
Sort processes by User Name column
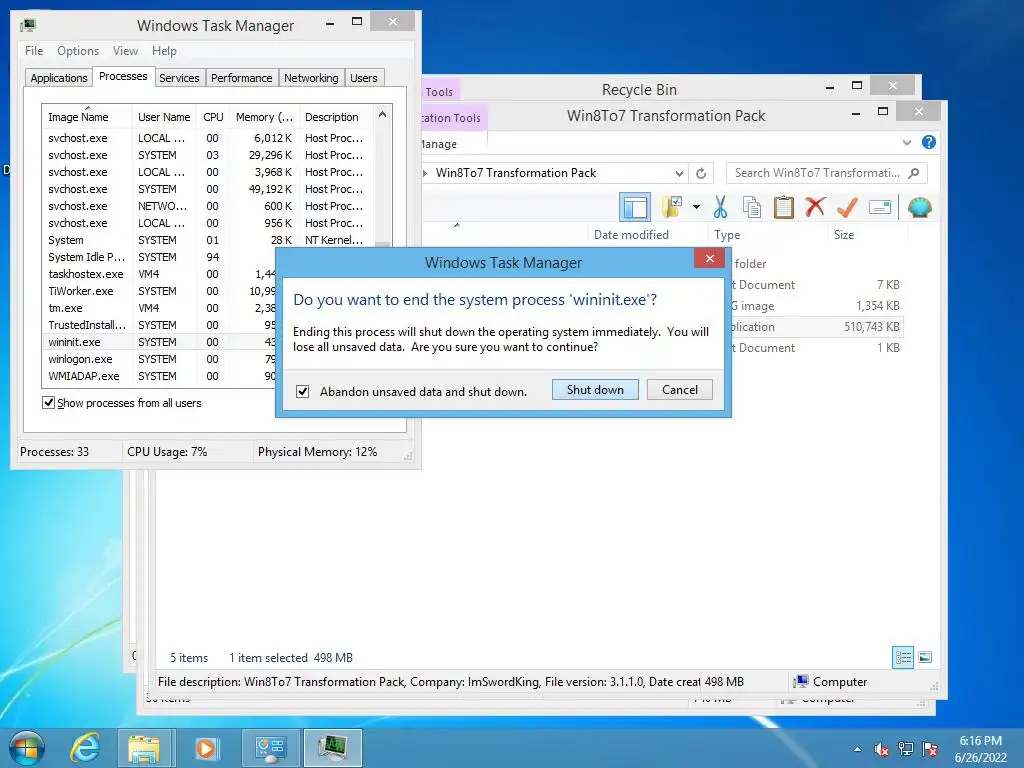[x=164, y=117]
